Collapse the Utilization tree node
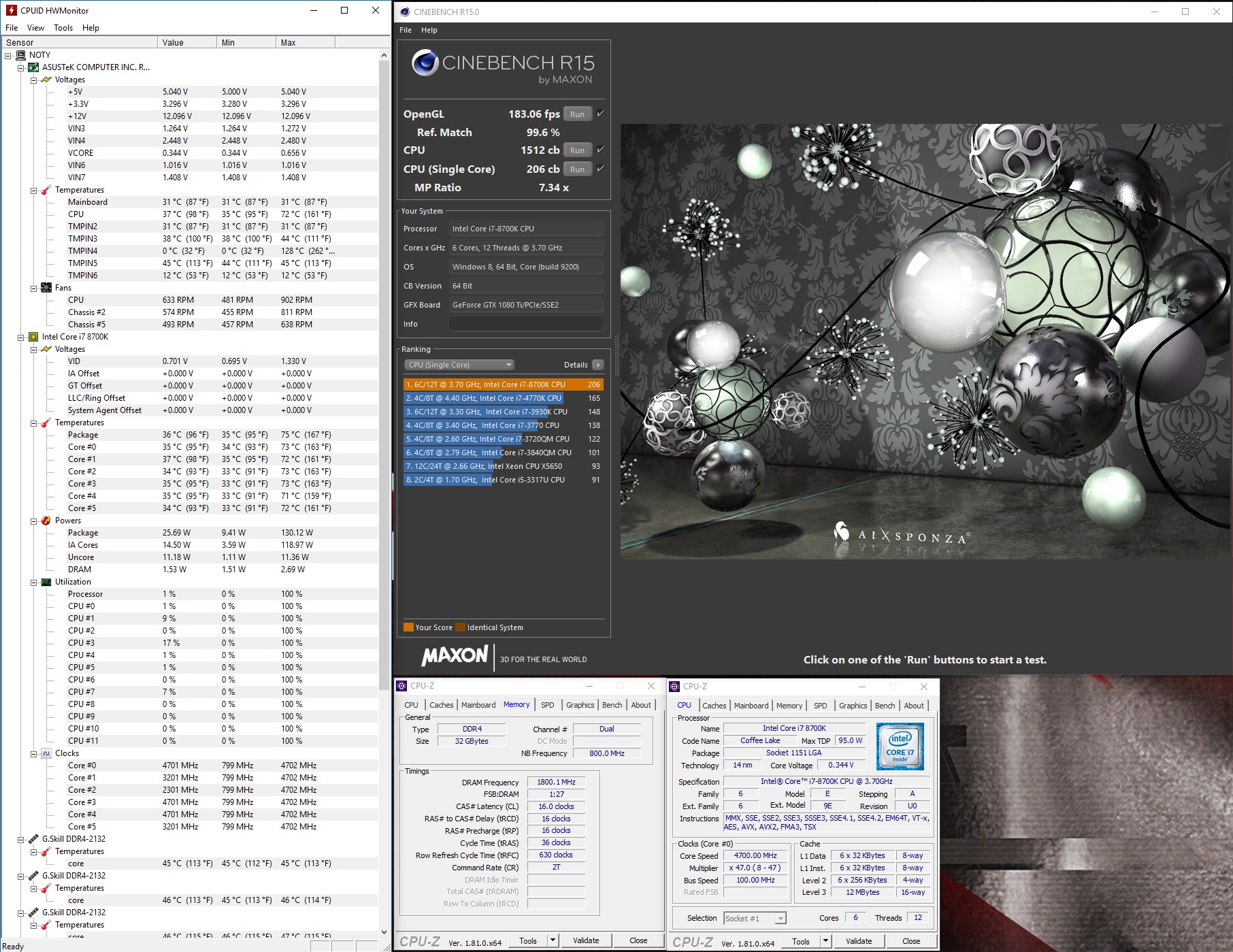Viewport: 1233px width, 952px height. coord(34,582)
